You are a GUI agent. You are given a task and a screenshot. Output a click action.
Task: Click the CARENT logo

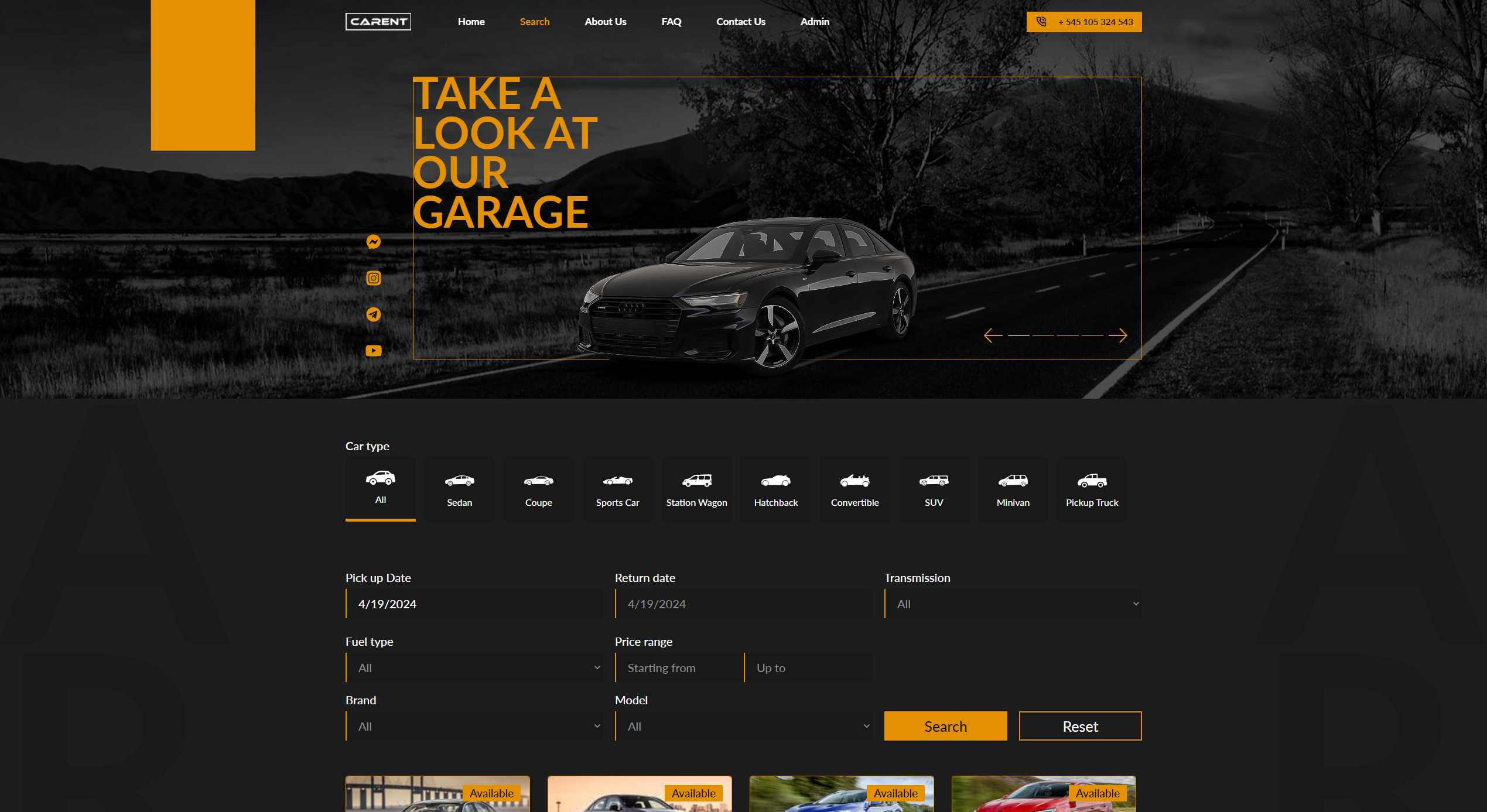[x=378, y=22]
